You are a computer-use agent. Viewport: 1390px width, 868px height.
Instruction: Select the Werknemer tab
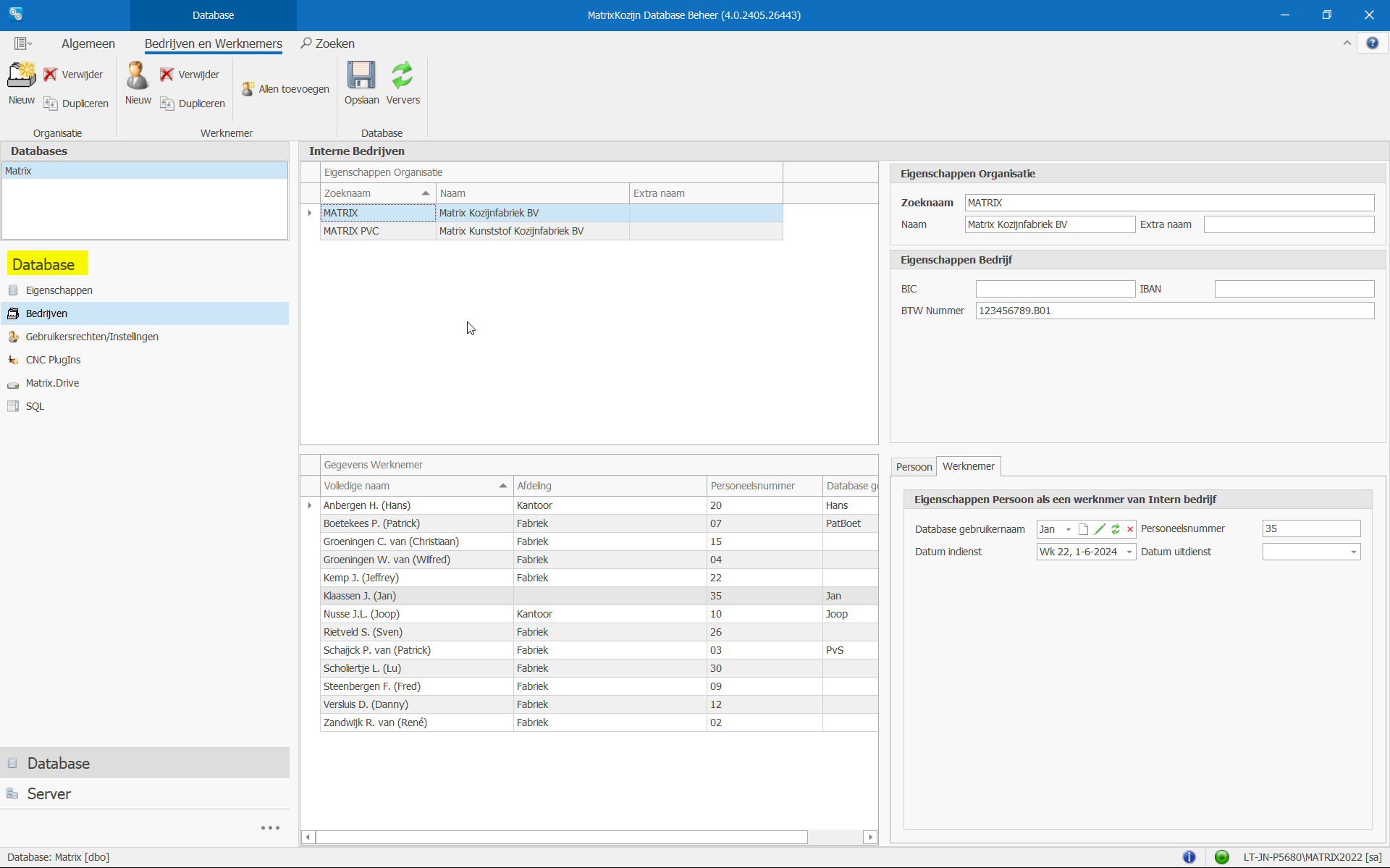(x=969, y=466)
